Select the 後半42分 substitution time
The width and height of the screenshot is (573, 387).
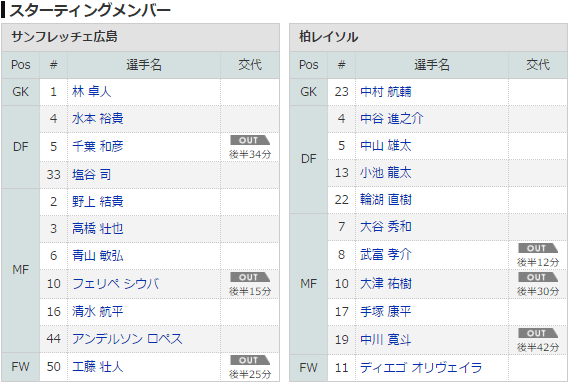click(538, 348)
